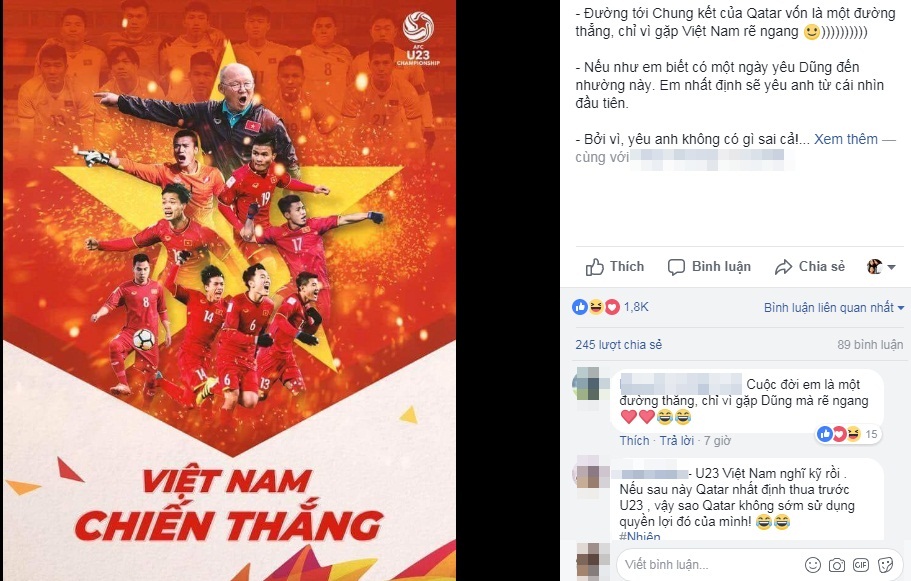Open the 245 lượt chia sẻ list
This screenshot has width=911, height=581.
click(619, 345)
